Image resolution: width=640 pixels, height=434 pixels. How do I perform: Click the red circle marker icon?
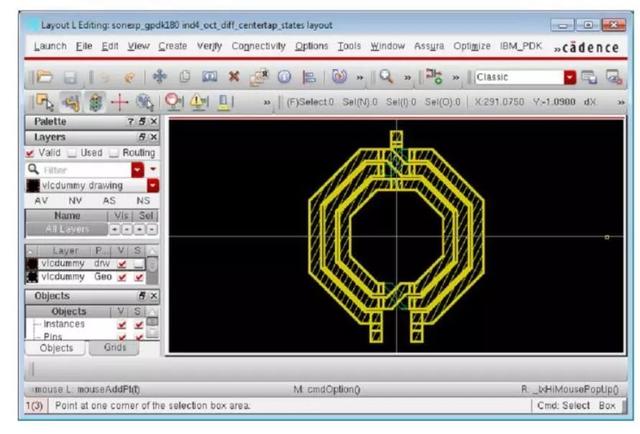(x=174, y=102)
